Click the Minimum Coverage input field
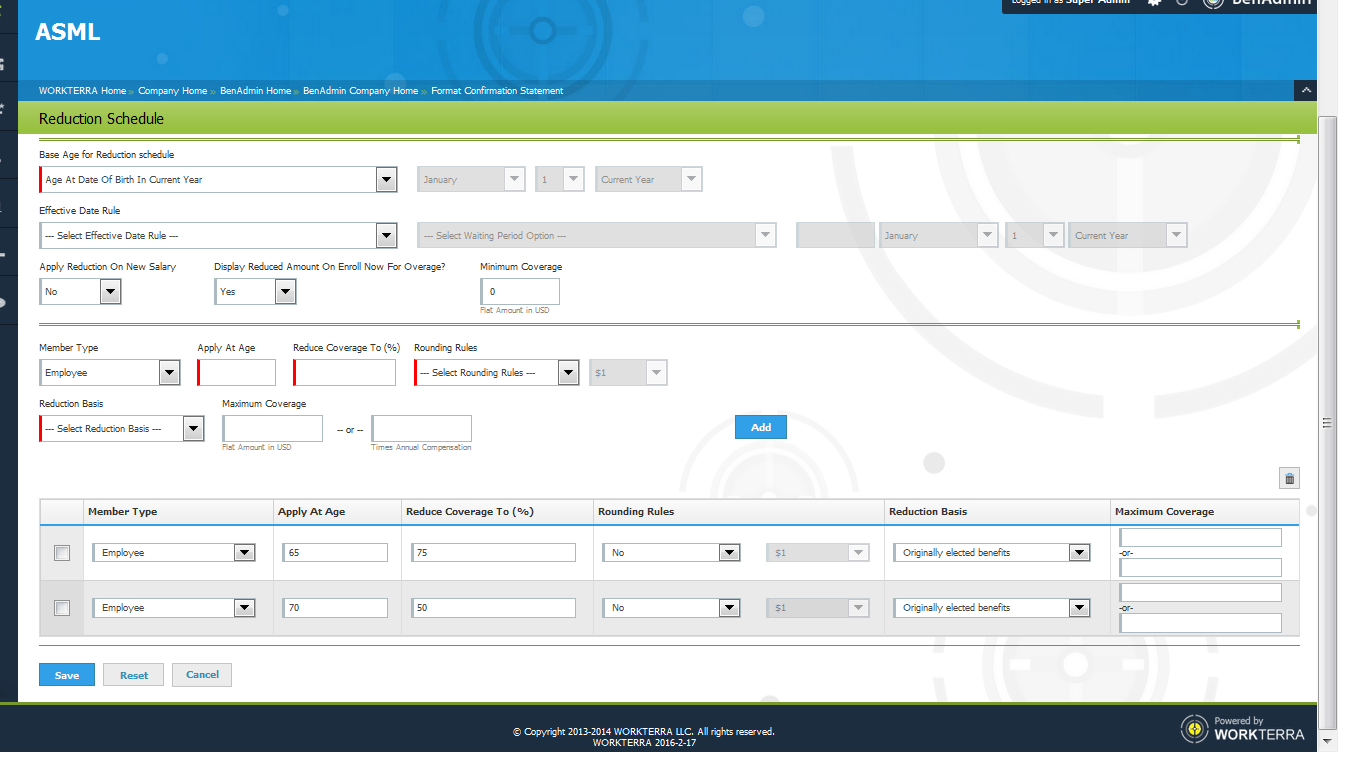Screen dimensions: 1366x768 (521, 292)
